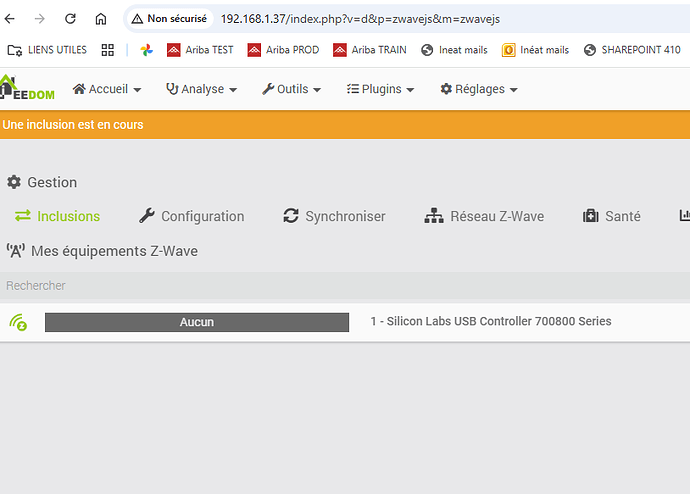The height and width of the screenshot is (494, 690).
Task: Click the Jeedom logo
Action: point(27,89)
